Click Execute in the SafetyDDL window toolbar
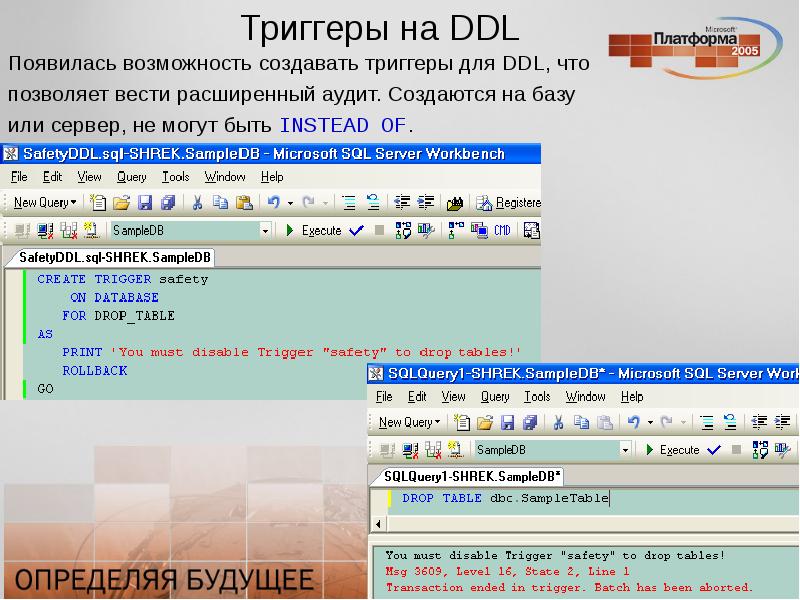 tap(313, 231)
